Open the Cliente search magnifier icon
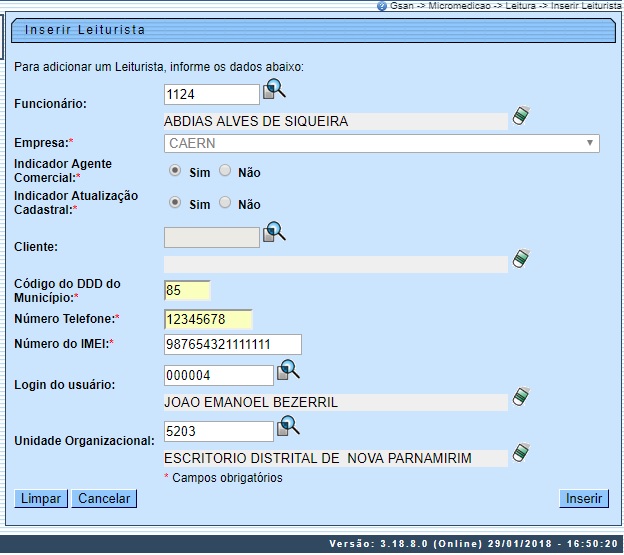Screen dimensions: 624x555 click(274, 232)
